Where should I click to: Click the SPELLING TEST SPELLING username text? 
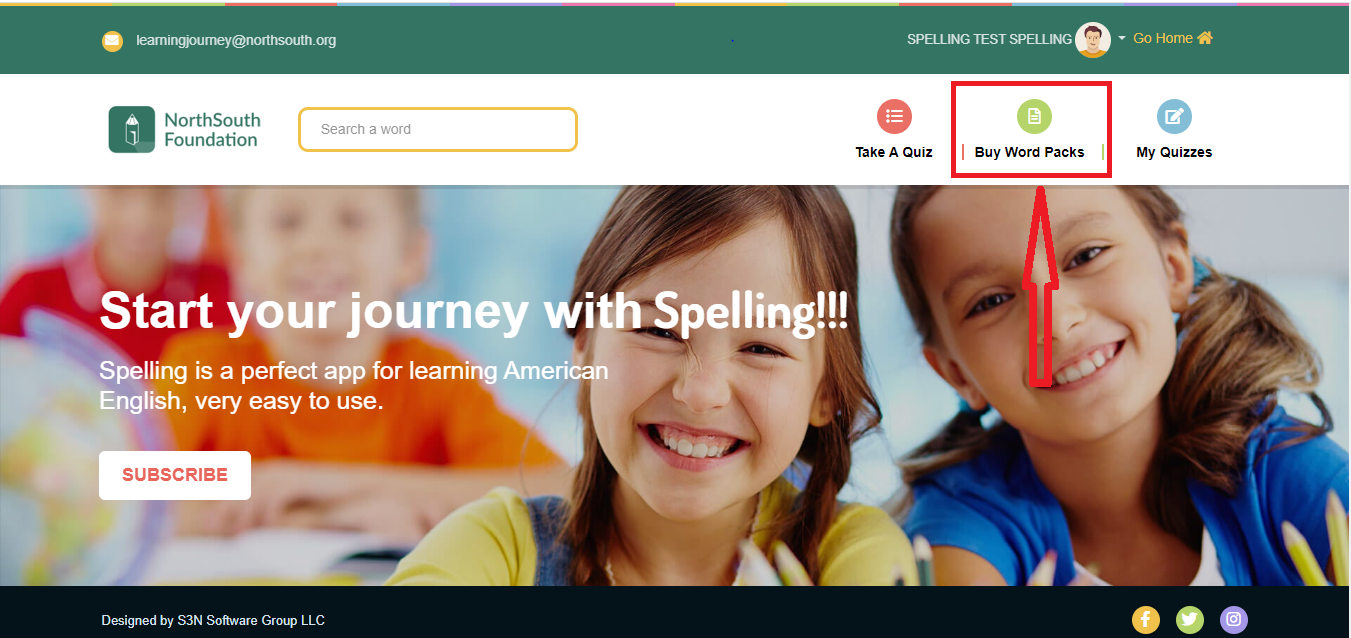[989, 39]
